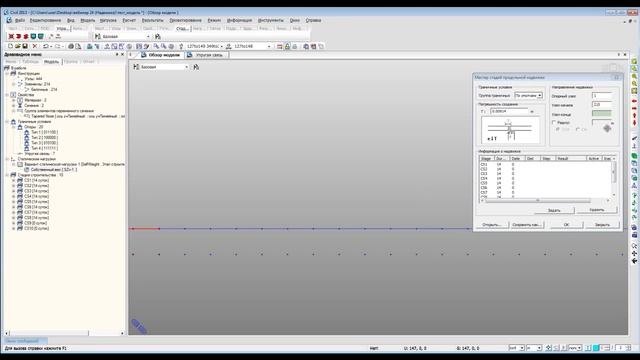Pin the tree menu panel
Screen dimensions: 640x360
coord(117,54)
